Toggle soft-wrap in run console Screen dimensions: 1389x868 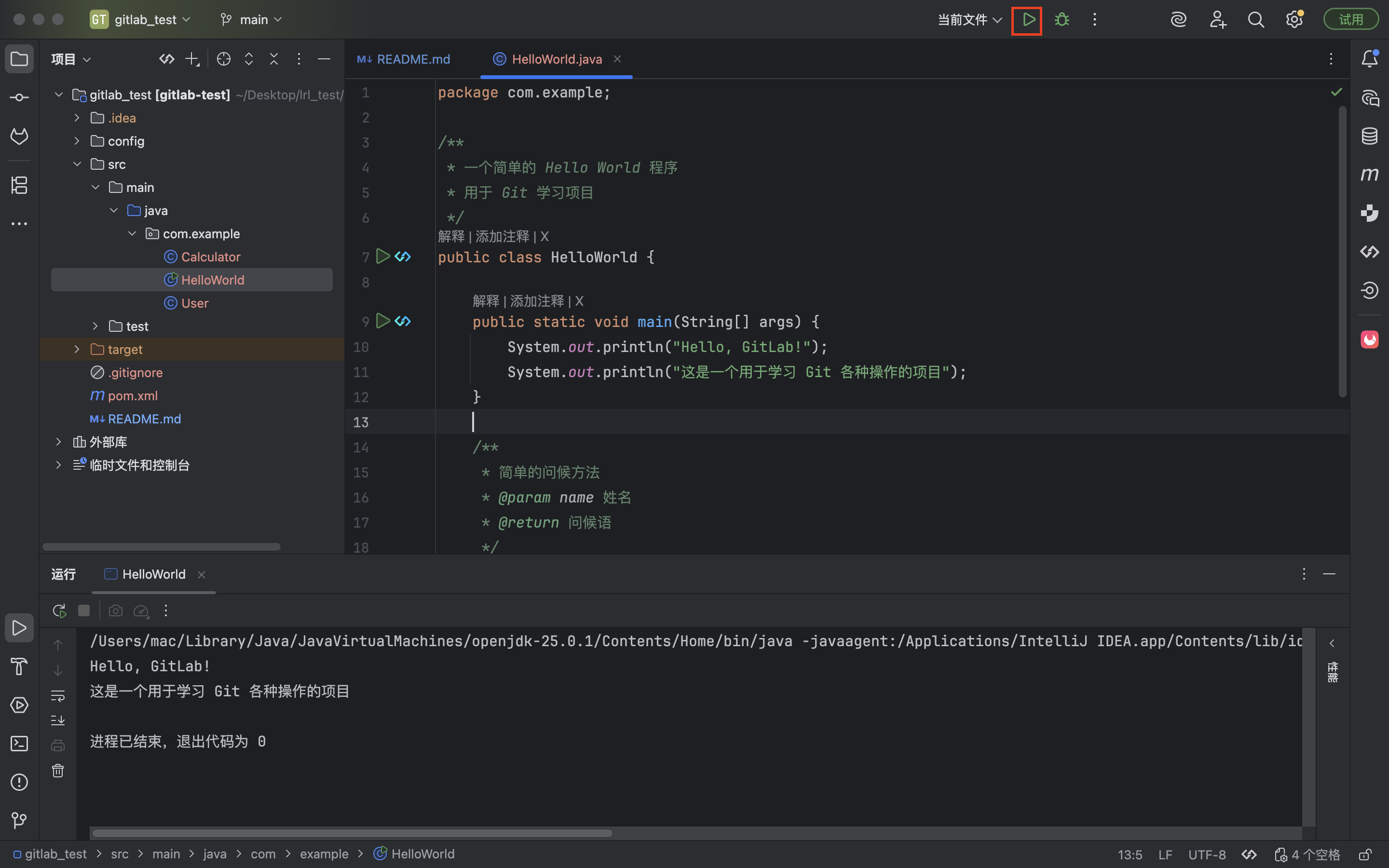[58, 696]
